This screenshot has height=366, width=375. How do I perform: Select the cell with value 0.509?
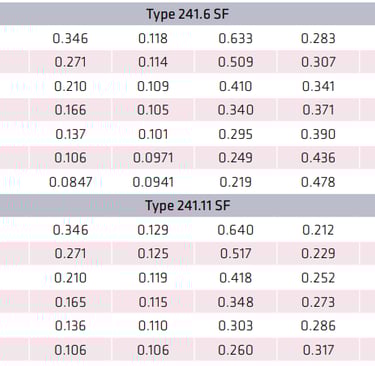click(x=236, y=62)
